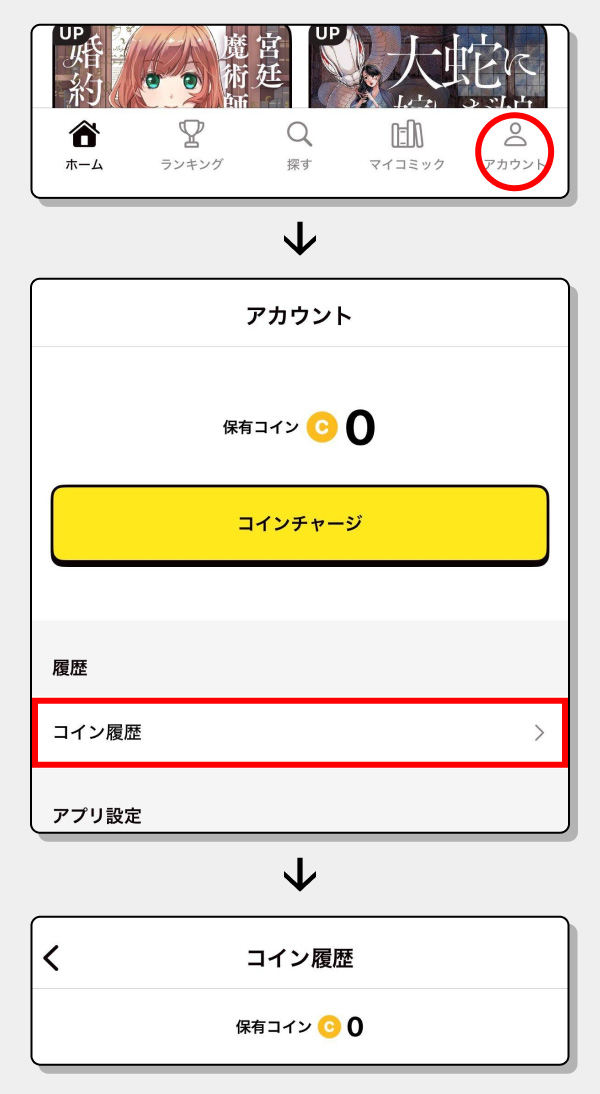Tap the アカウント person icon
Viewport: 600px width, 1094px height.
(514, 134)
